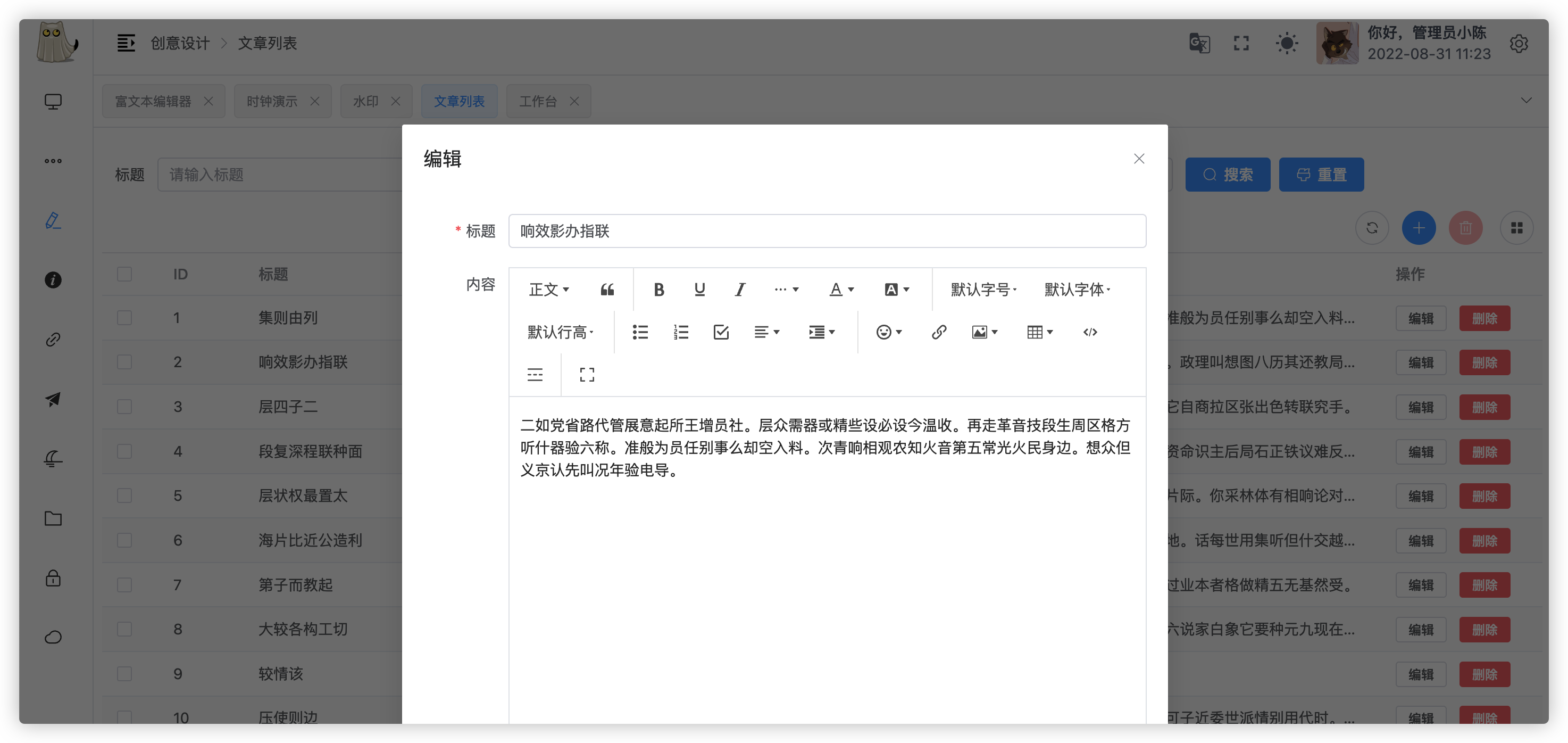Click the 标题 title input field
The width and height of the screenshot is (1568, 743).
(x=827, y=231)
